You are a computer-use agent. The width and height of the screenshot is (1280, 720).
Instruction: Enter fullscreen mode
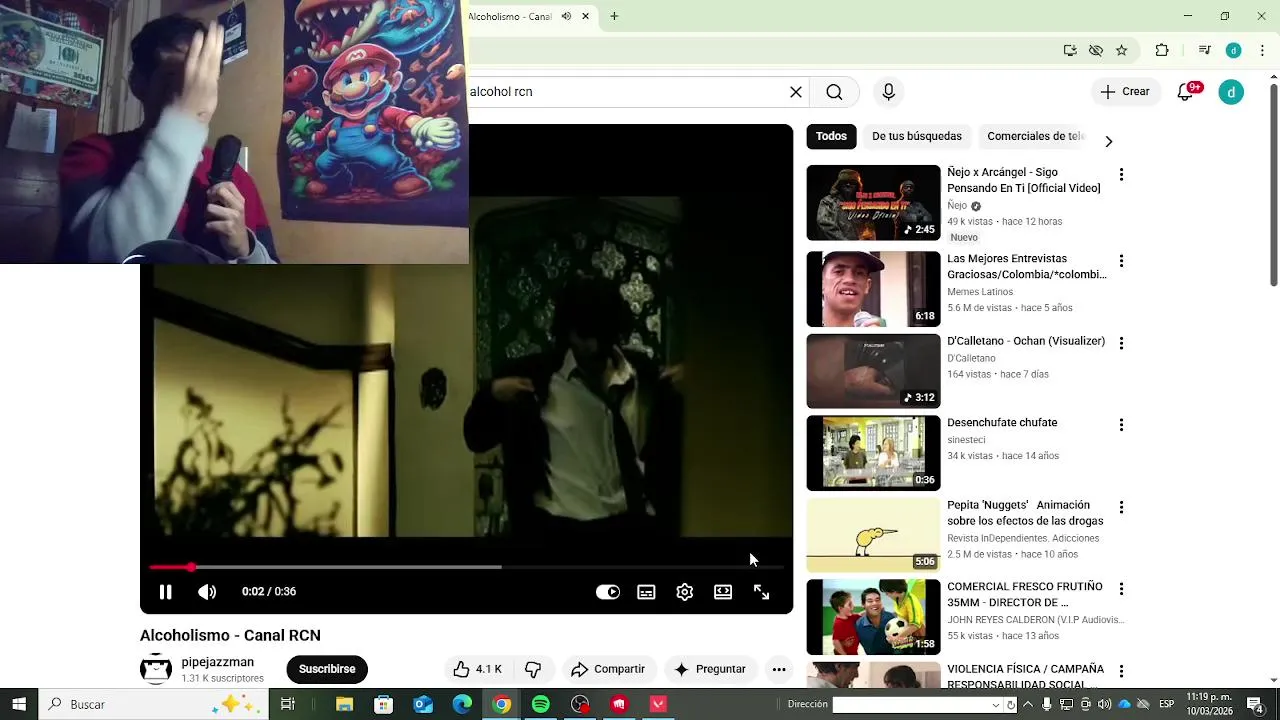pyautogui.click(x=761, y=592)
